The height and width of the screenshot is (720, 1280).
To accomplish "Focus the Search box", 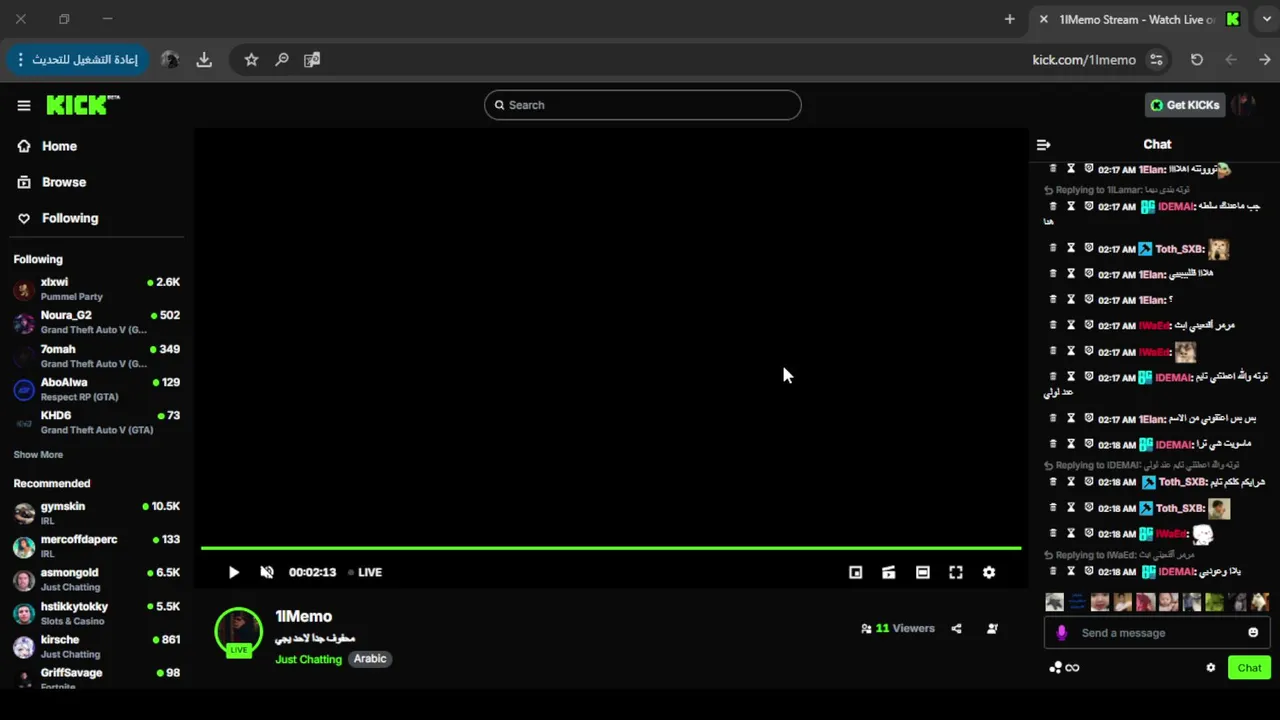I will 642,105.
